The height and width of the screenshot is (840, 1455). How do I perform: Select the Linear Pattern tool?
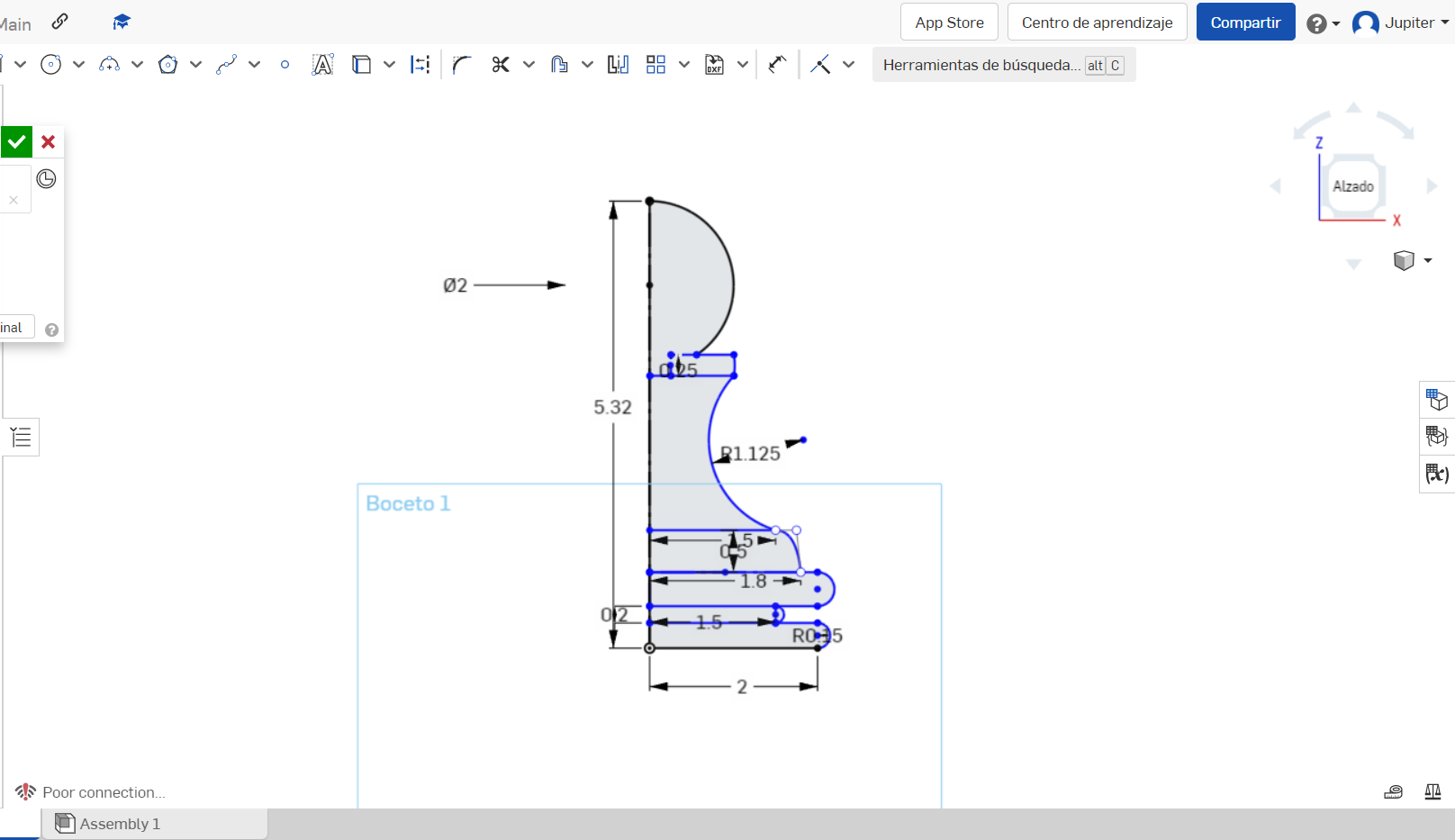coord(656,65)
